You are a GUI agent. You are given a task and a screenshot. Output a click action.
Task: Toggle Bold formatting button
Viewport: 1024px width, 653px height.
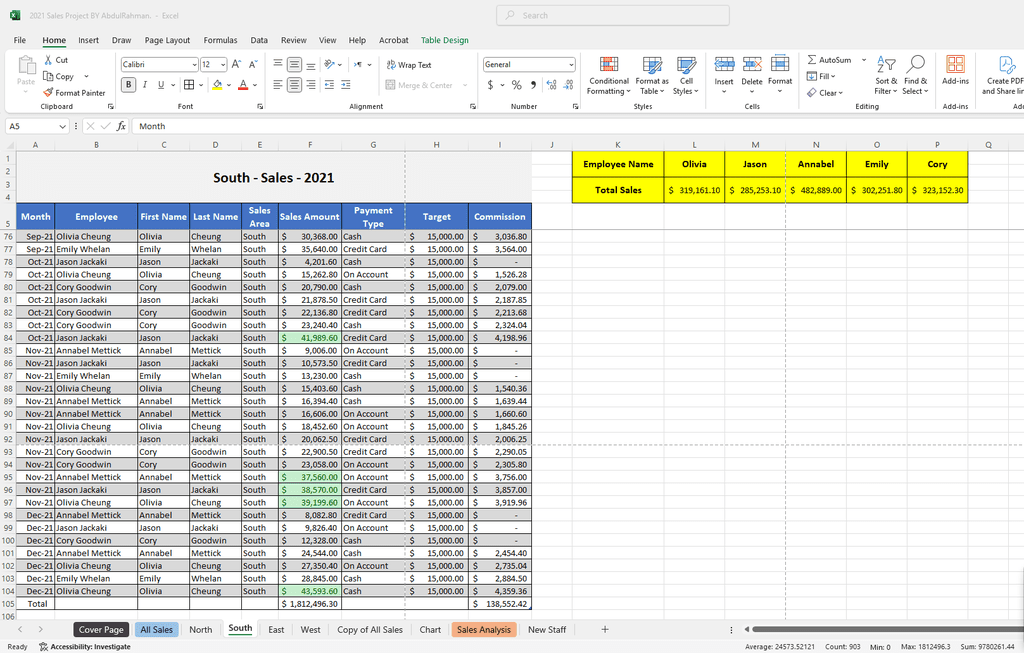point(128,85)
